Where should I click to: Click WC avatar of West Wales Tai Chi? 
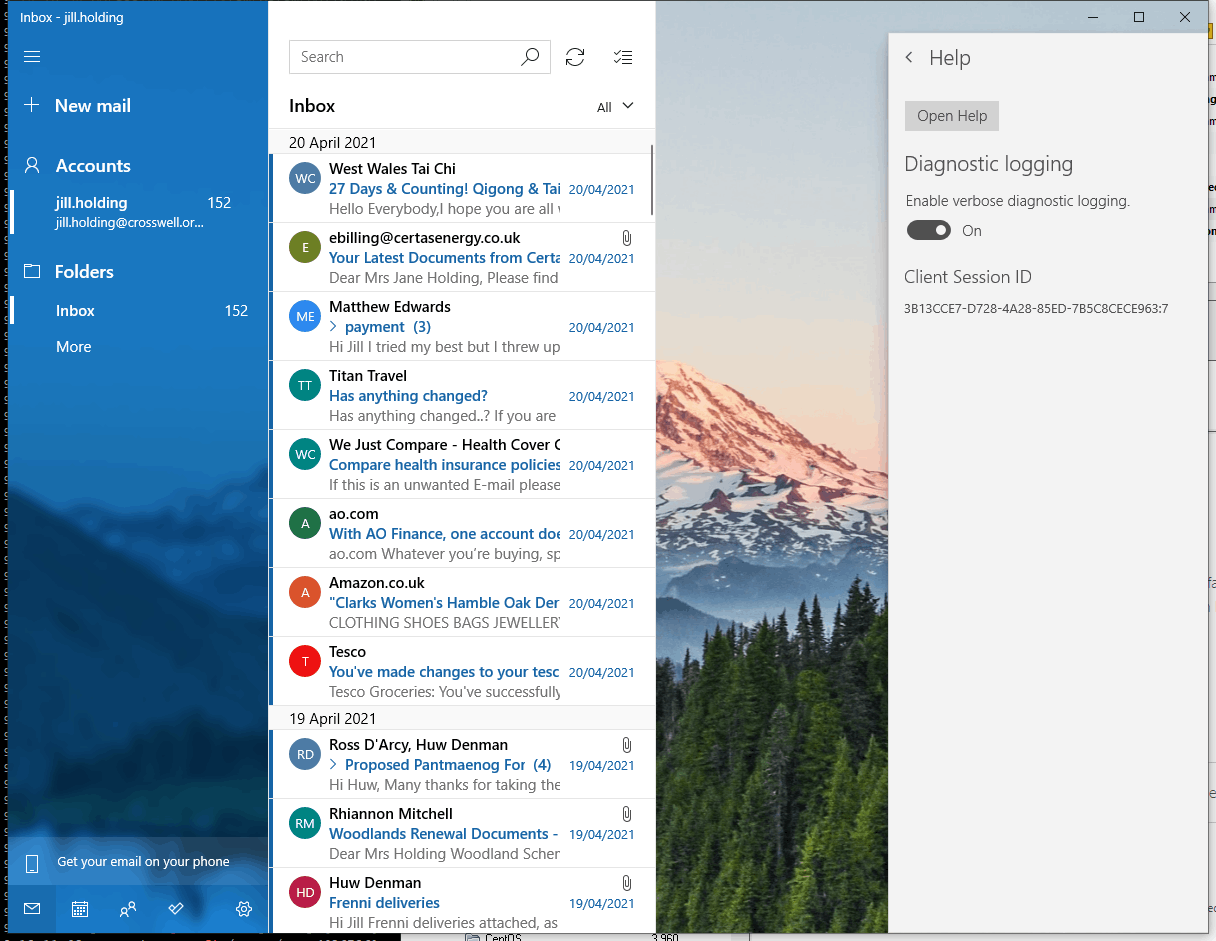[305, 178]
